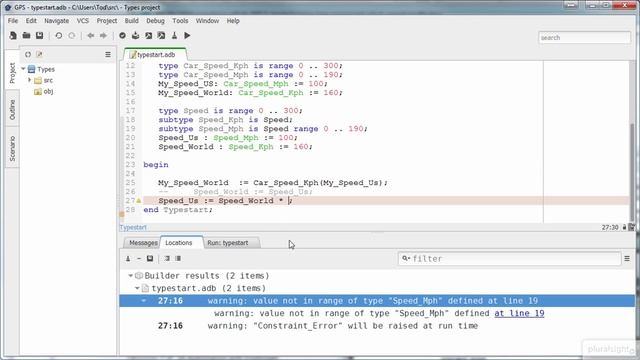
Task: Click the read-write lock icon in status bar
Action: (x=624, y=227)
